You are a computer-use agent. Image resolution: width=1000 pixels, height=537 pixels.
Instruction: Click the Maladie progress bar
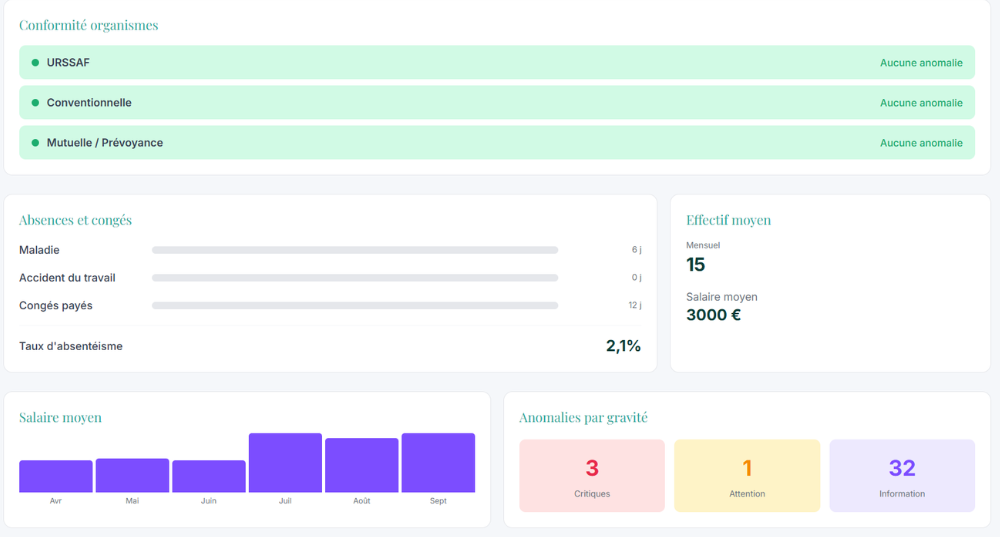point(355,250)
